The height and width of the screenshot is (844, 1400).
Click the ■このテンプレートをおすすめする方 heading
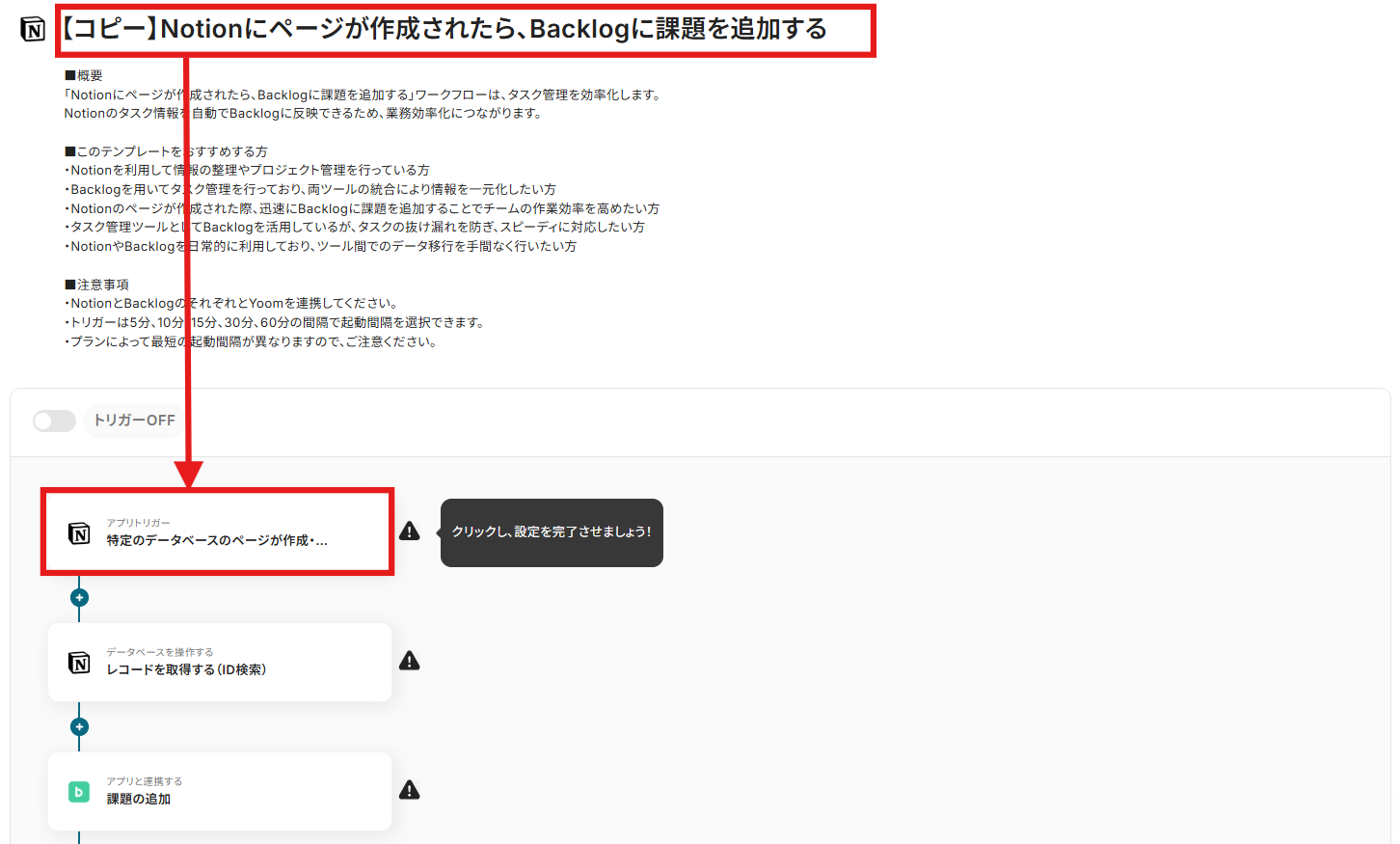166,151
